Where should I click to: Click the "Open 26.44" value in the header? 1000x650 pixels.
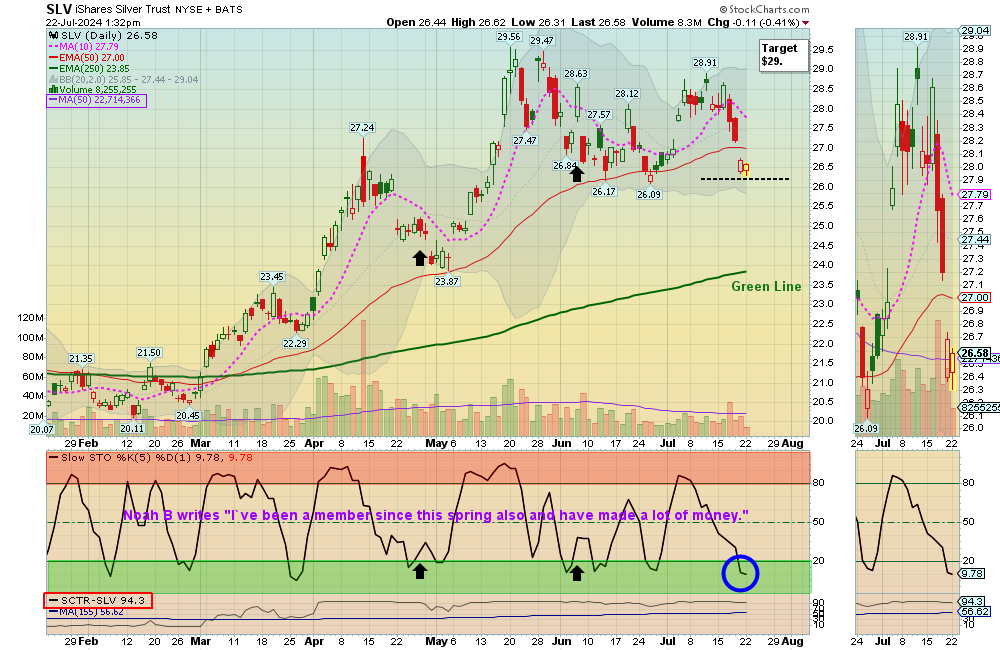pyautogui.click(x=416, y=22)
